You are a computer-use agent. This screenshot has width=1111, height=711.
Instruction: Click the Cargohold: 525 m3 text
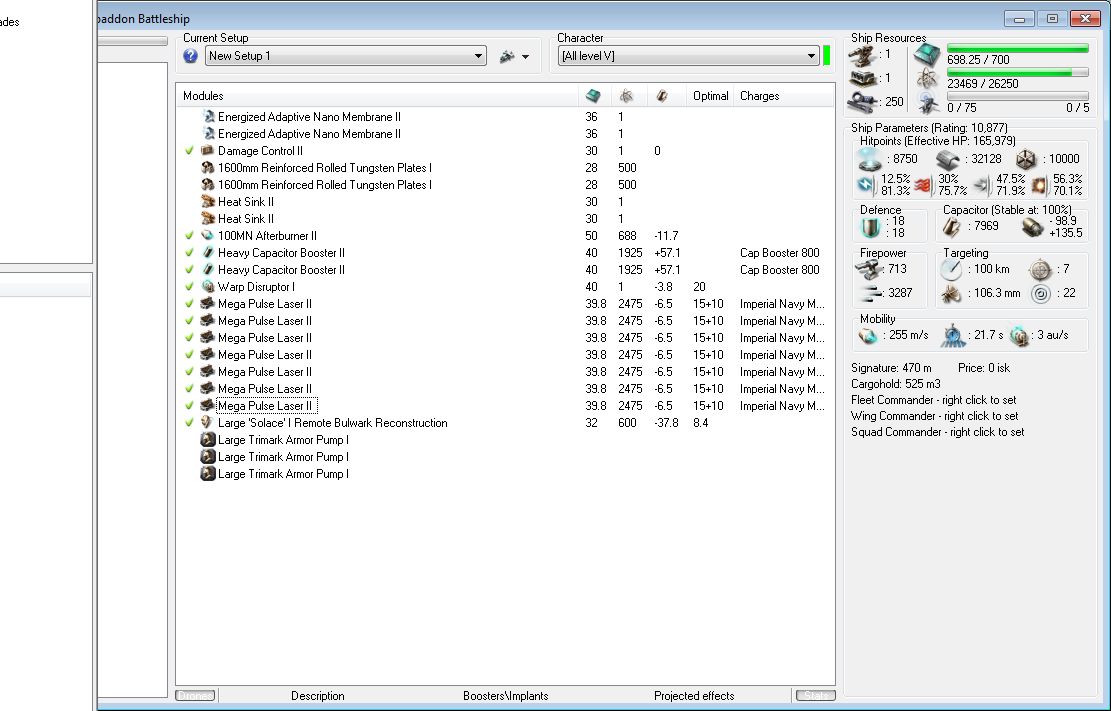click(896, 384)
